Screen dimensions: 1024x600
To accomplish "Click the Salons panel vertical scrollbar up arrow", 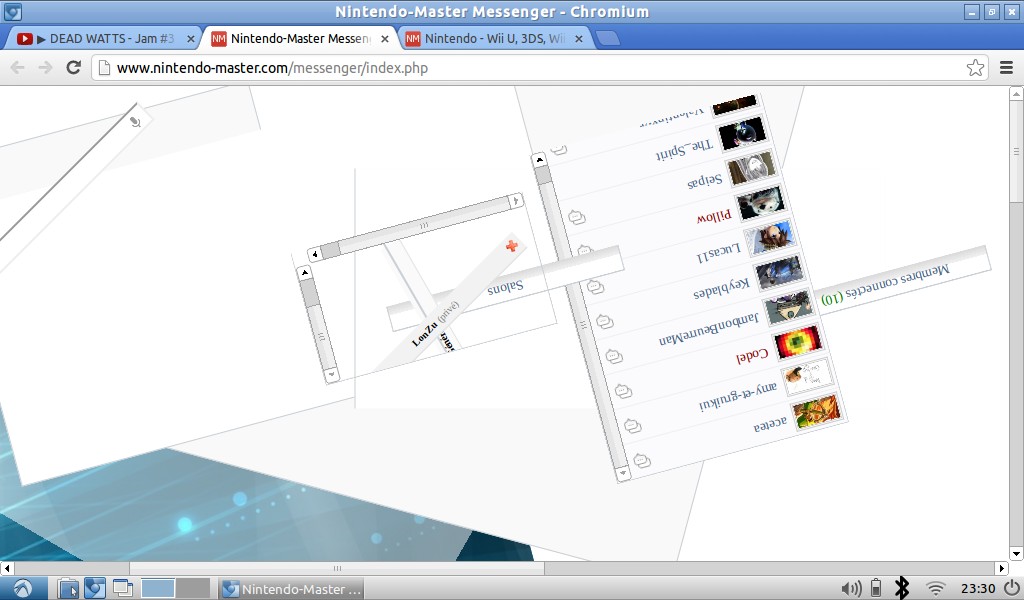I will pyautogui.click(x=305, y=272).
